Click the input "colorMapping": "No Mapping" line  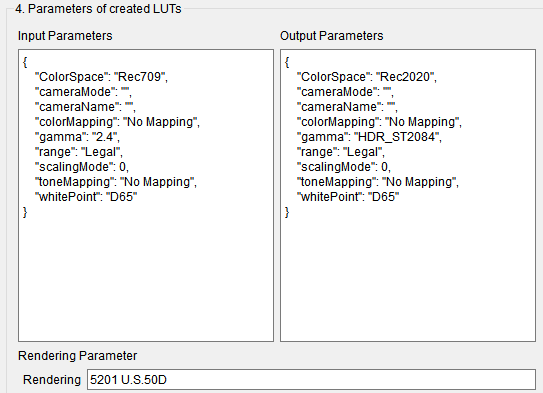117,122
